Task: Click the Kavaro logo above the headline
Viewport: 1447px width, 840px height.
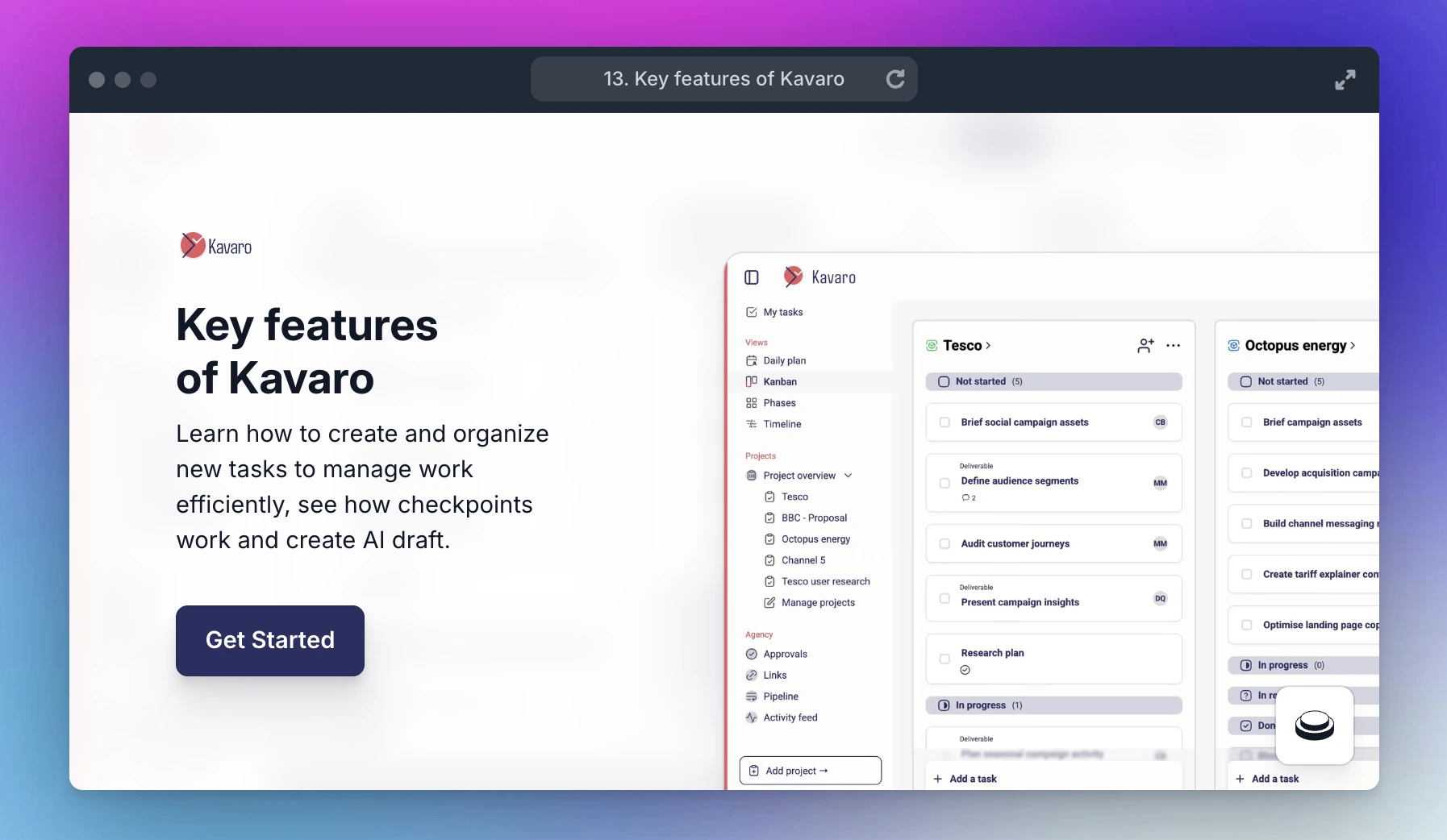Action: [215, 246]
